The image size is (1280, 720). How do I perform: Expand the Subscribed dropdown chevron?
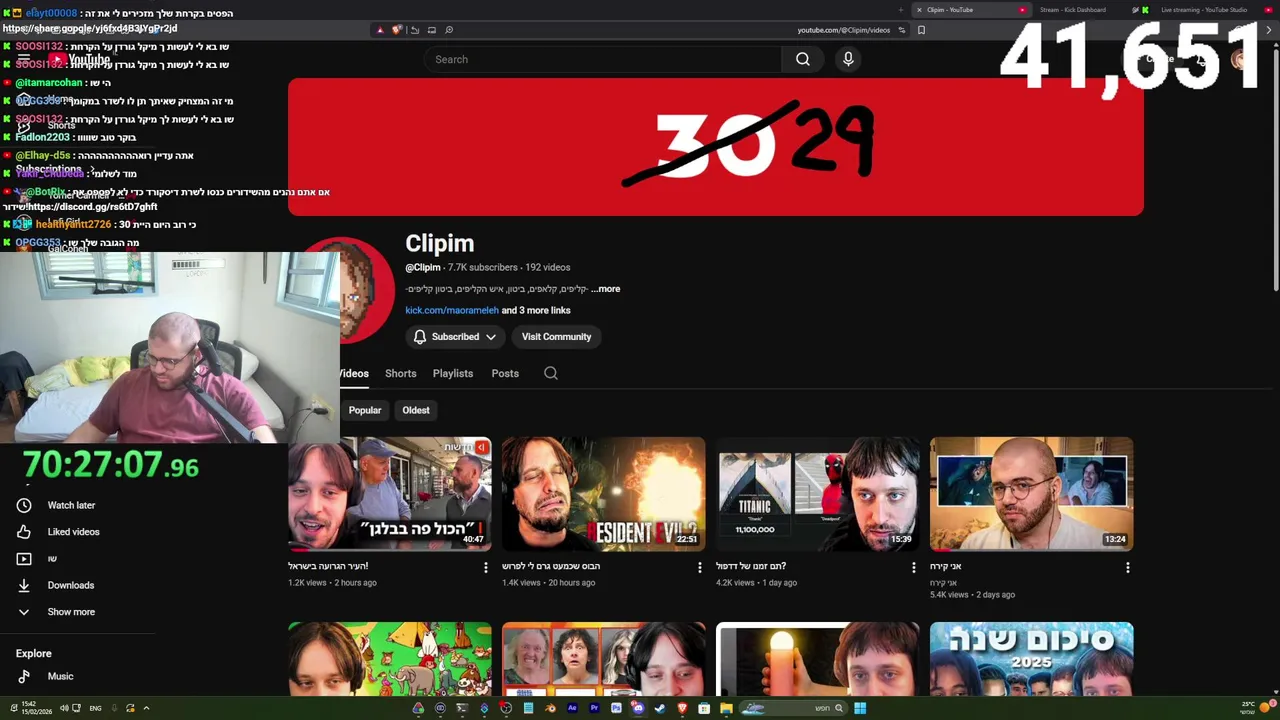tap(491, 337)
